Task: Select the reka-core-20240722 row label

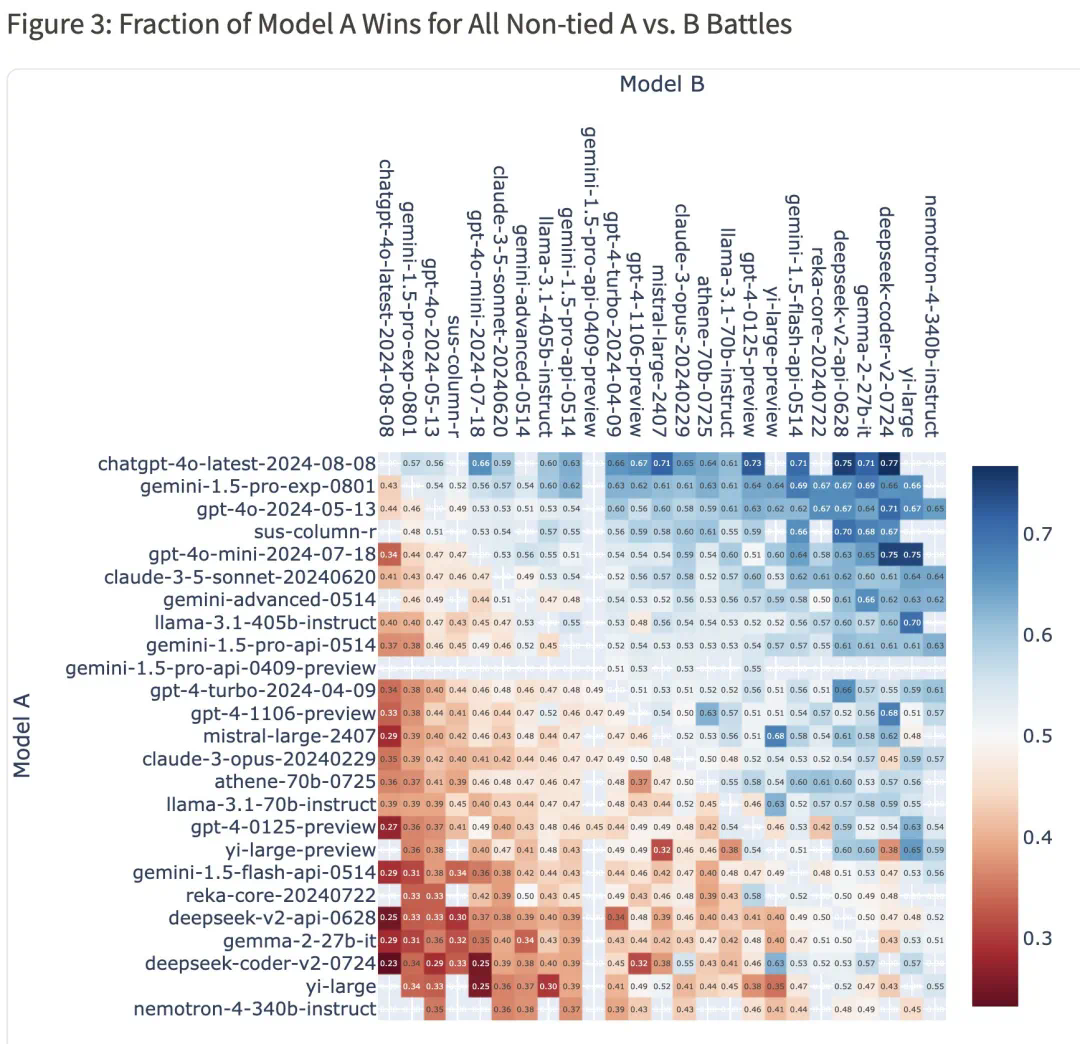Action: pos(281,896)
